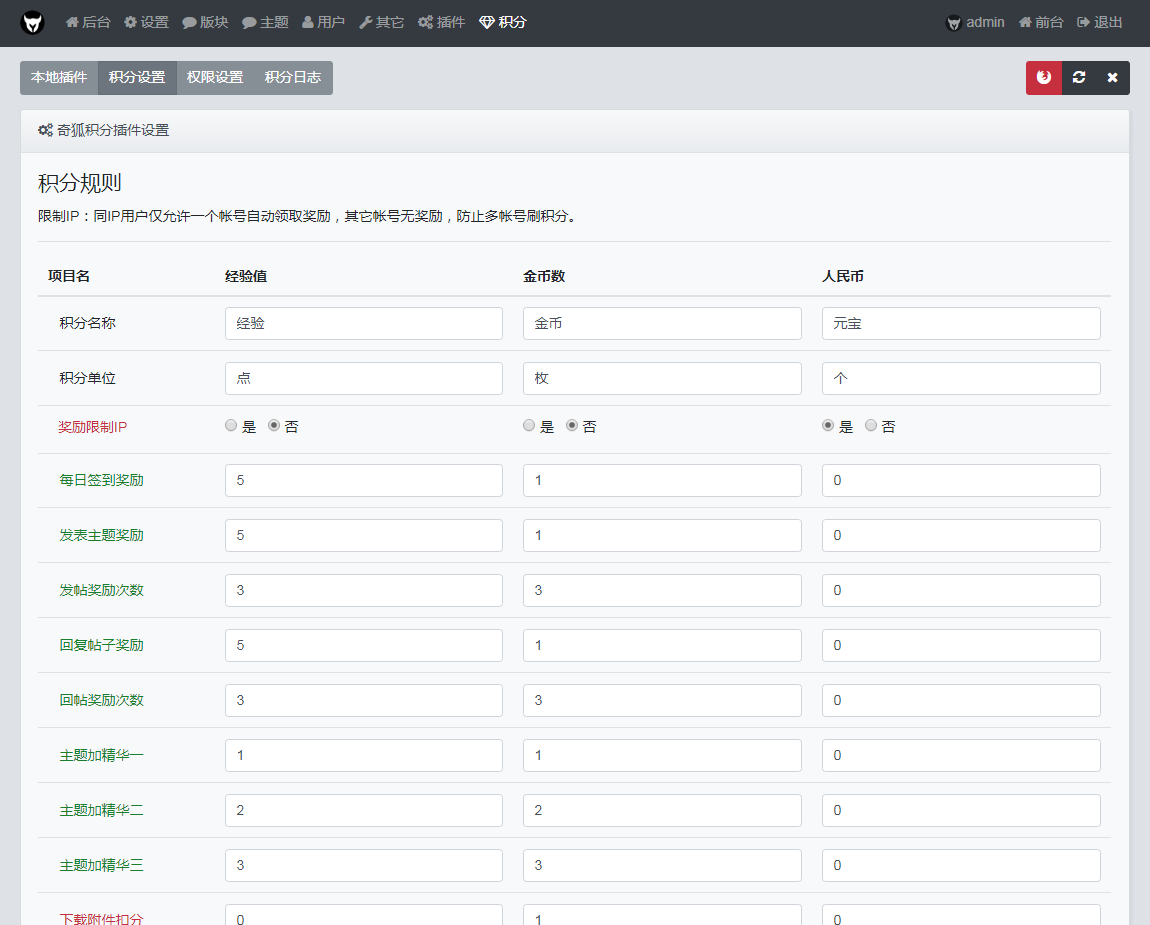Viewport: 1150px width, 925px height.
Task: Switch to 积分日志 tab
Action: [x=293, y=78]
